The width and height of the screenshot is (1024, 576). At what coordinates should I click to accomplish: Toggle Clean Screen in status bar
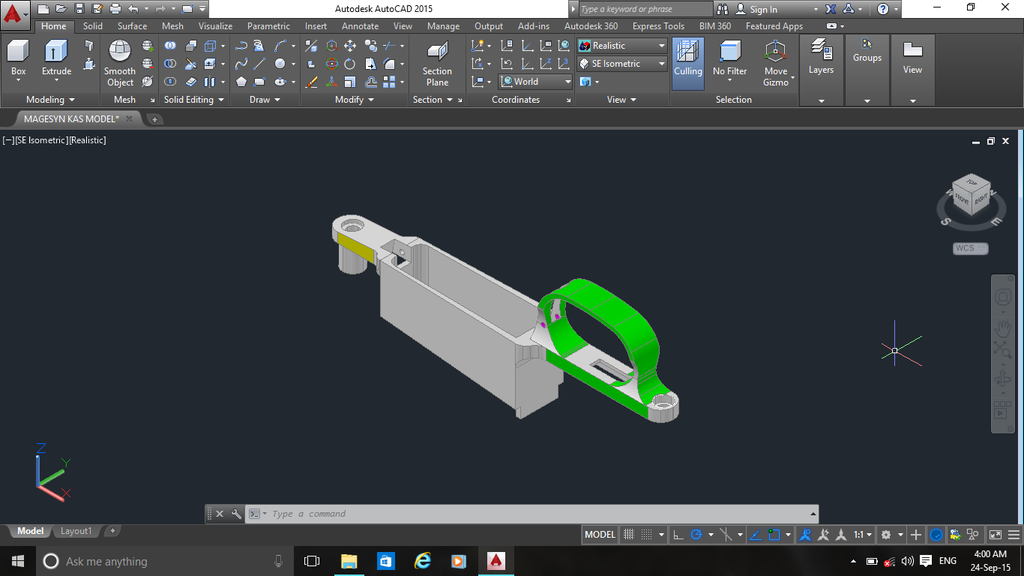point(995,535)
